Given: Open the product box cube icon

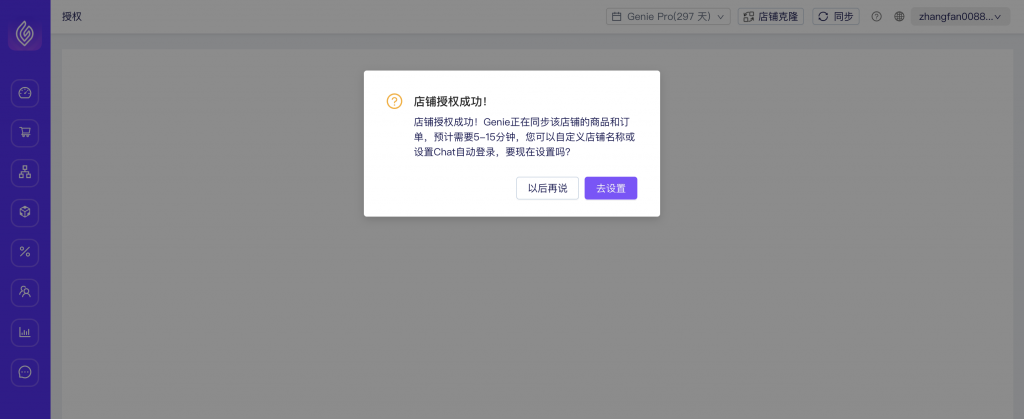Looking at the screenshot, I should click(x=25, y=213).
